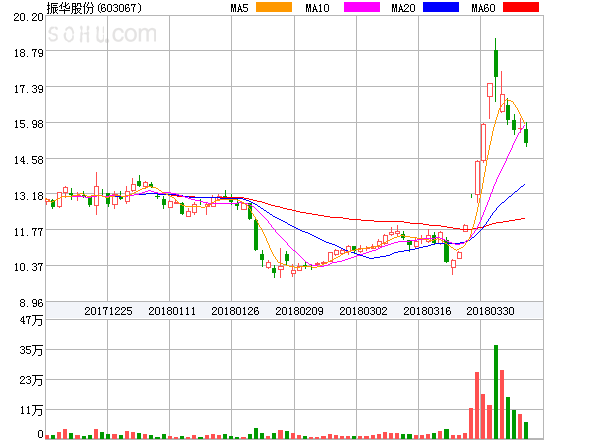Click the 17.39 price axis label
This screenshot has width=600, height=440.
tap(28, 89)
